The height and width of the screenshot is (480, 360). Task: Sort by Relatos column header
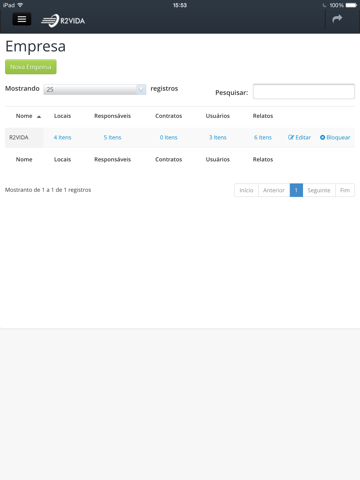(x=263, y=116)
